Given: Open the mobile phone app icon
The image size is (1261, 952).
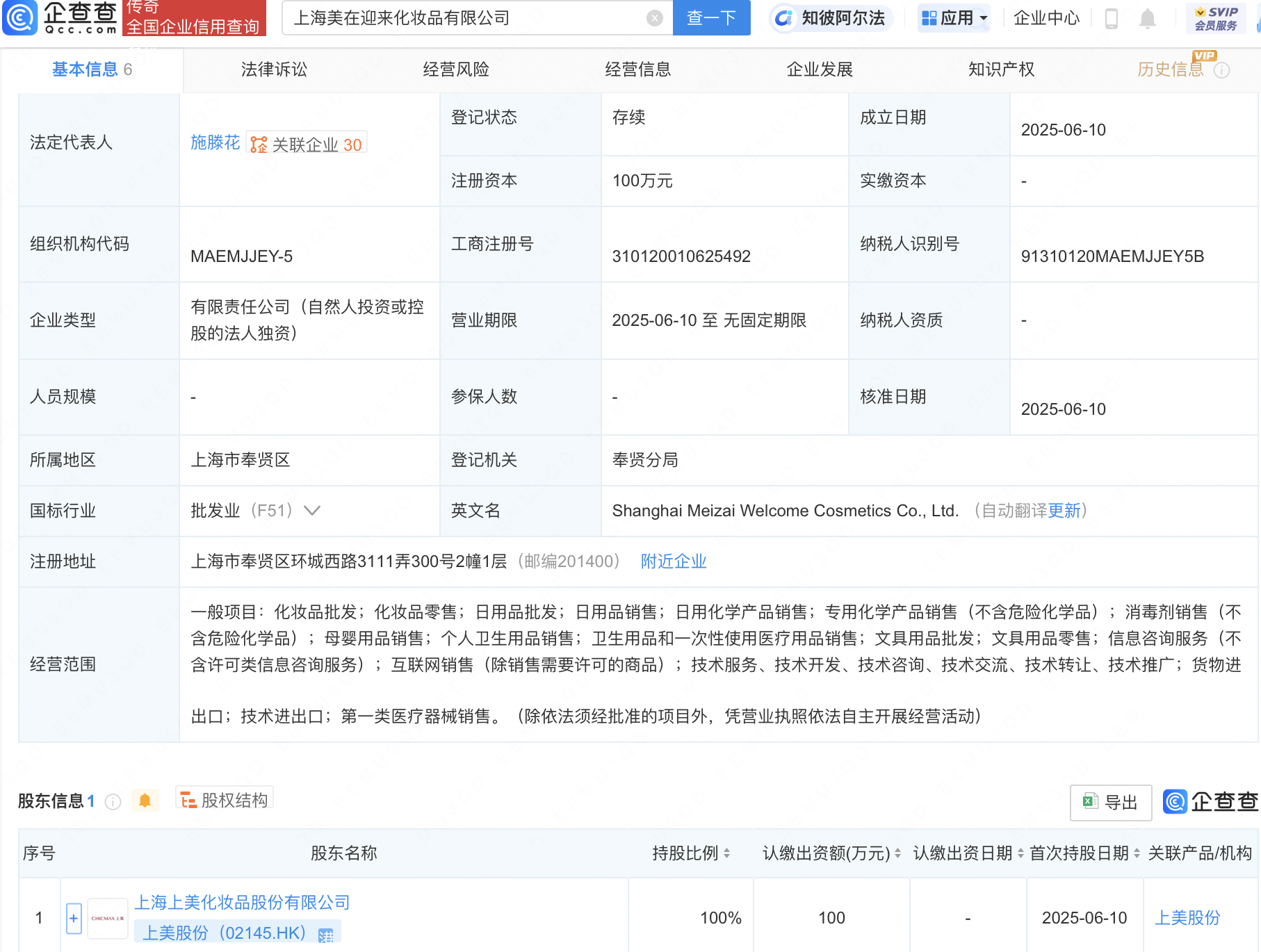Looking at the screenshot, I should [1111, 18].
